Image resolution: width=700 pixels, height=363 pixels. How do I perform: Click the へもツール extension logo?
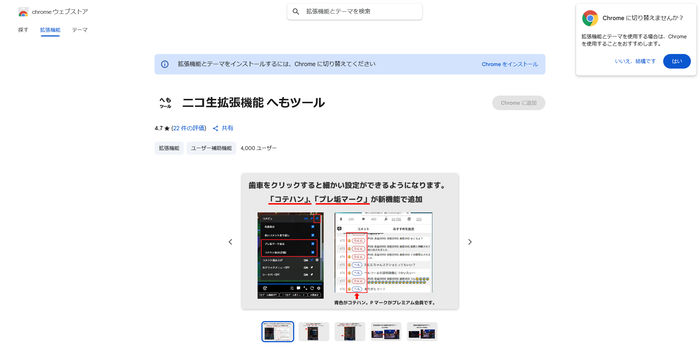[165, 103]
